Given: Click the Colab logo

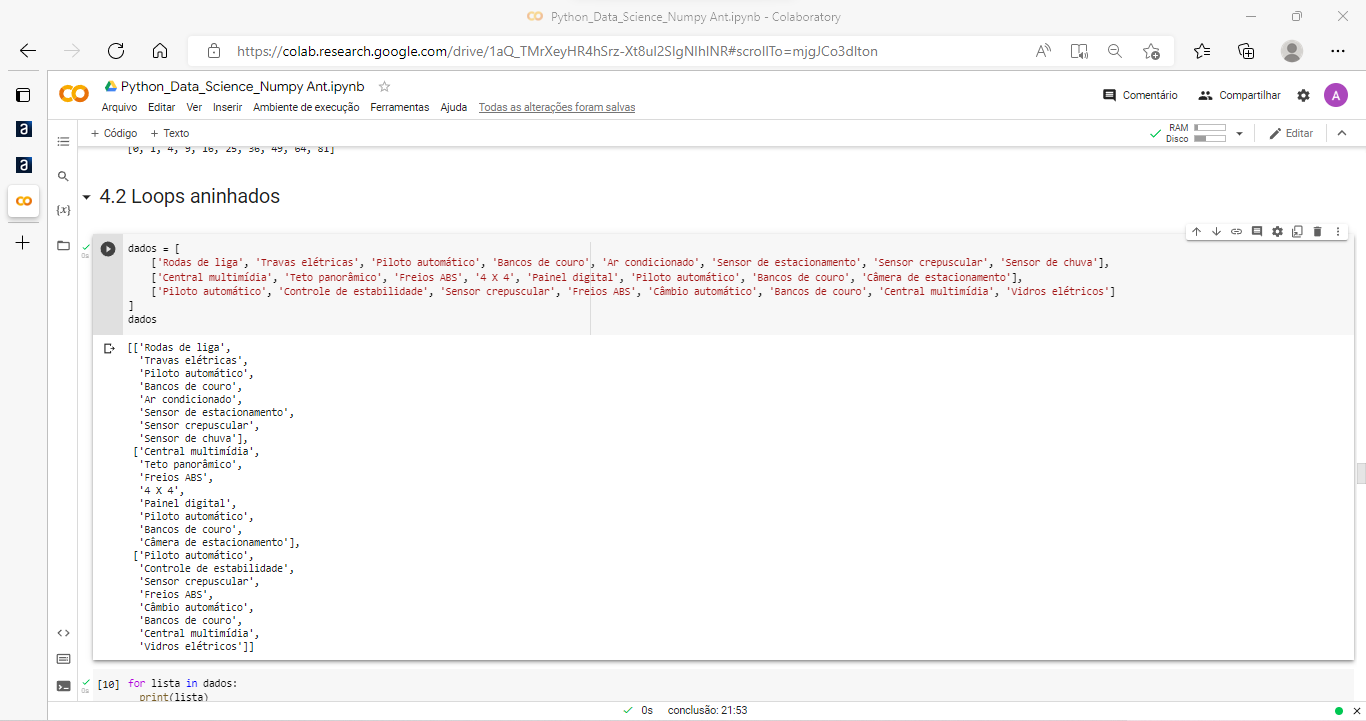Looking at the screenshot, I should click(74, 94).
